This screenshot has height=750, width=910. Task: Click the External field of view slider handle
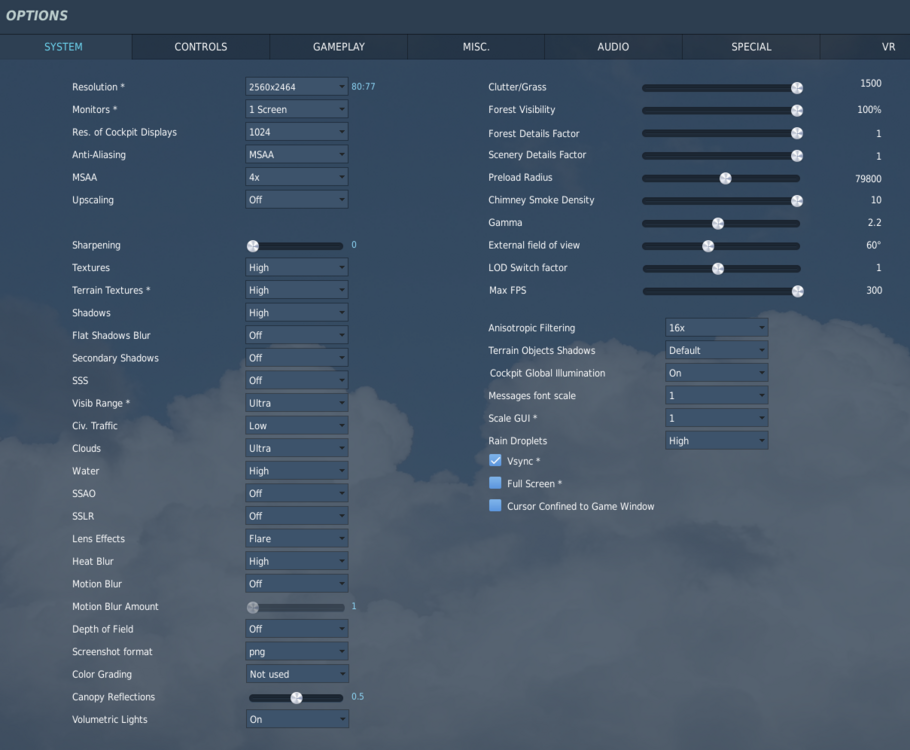[x=708, y=246]
